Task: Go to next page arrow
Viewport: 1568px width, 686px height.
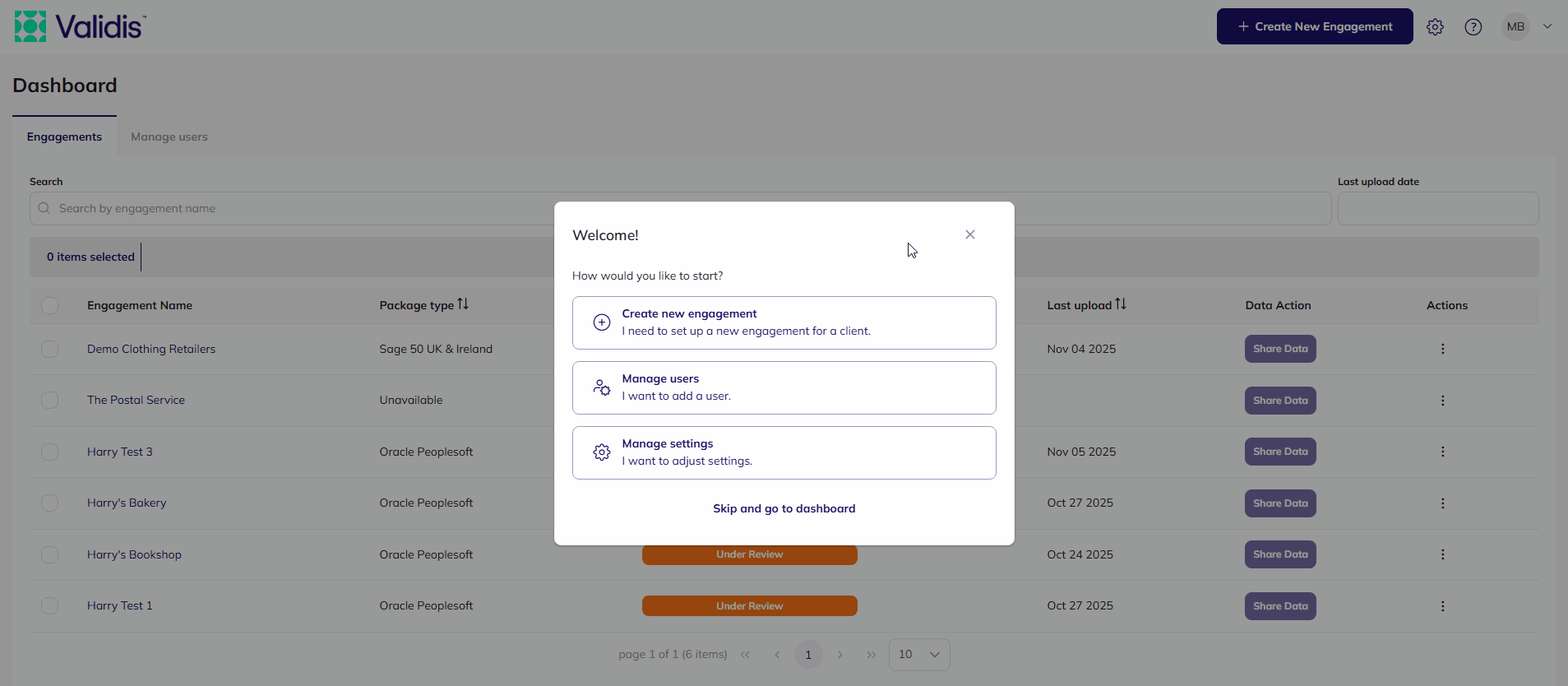Action: [840, 655]
